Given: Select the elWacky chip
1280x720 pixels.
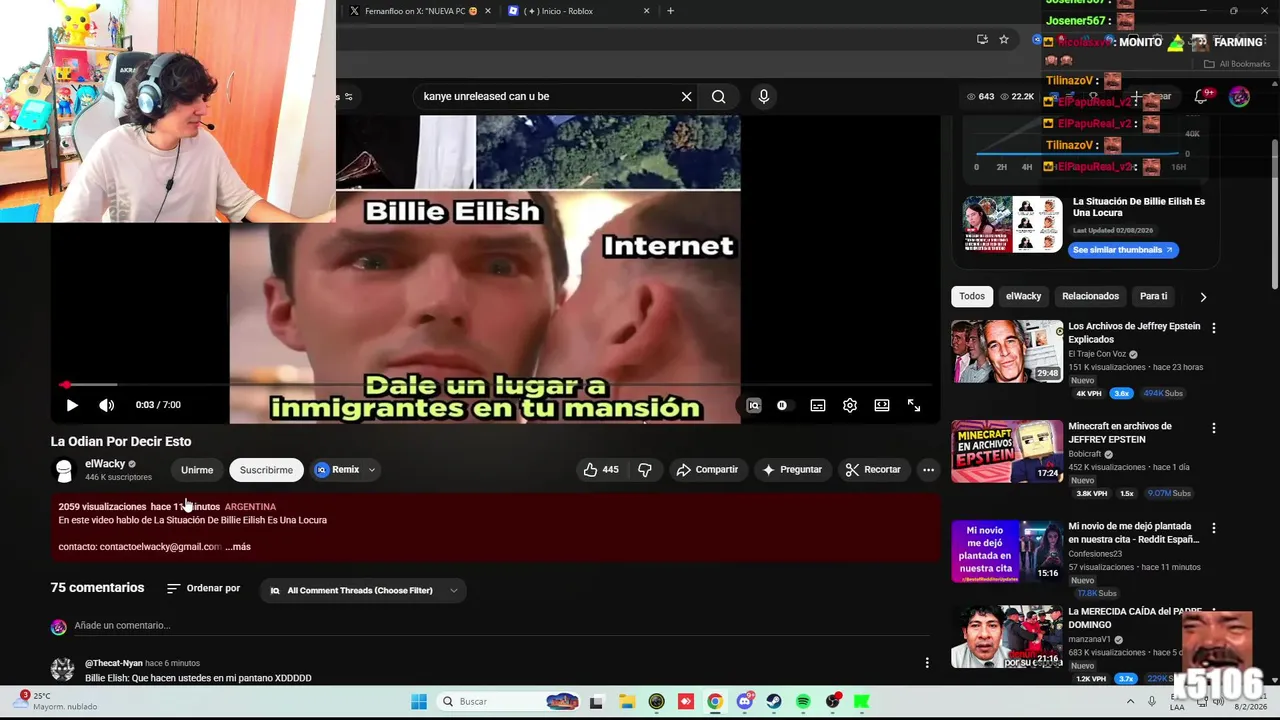Looking at the screenshot, I should coord(1023,296).
